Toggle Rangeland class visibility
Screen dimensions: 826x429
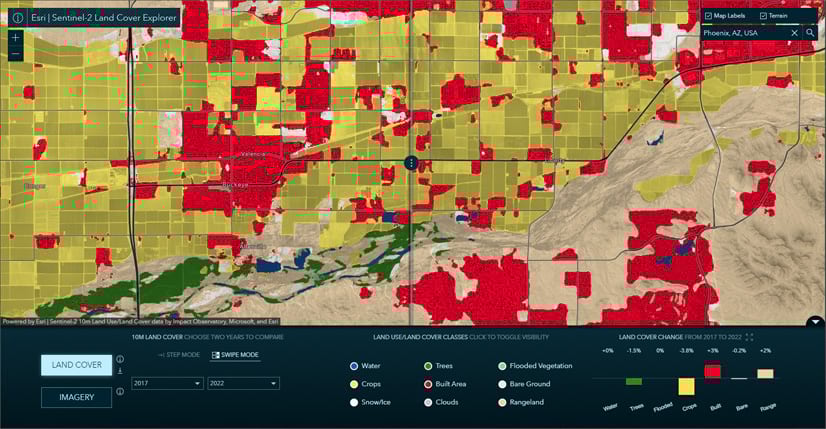521,402
